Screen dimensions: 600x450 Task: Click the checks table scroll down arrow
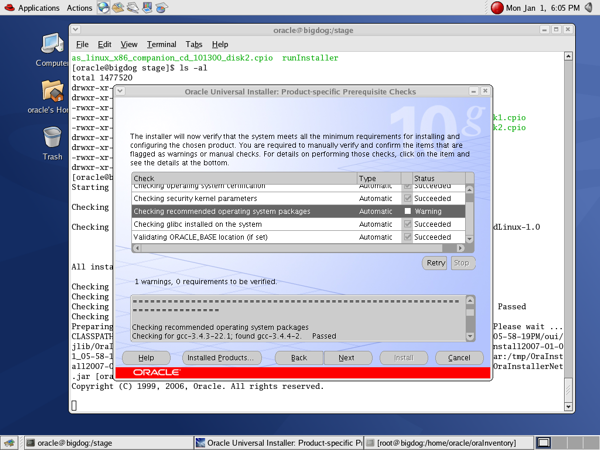point(470,239)
